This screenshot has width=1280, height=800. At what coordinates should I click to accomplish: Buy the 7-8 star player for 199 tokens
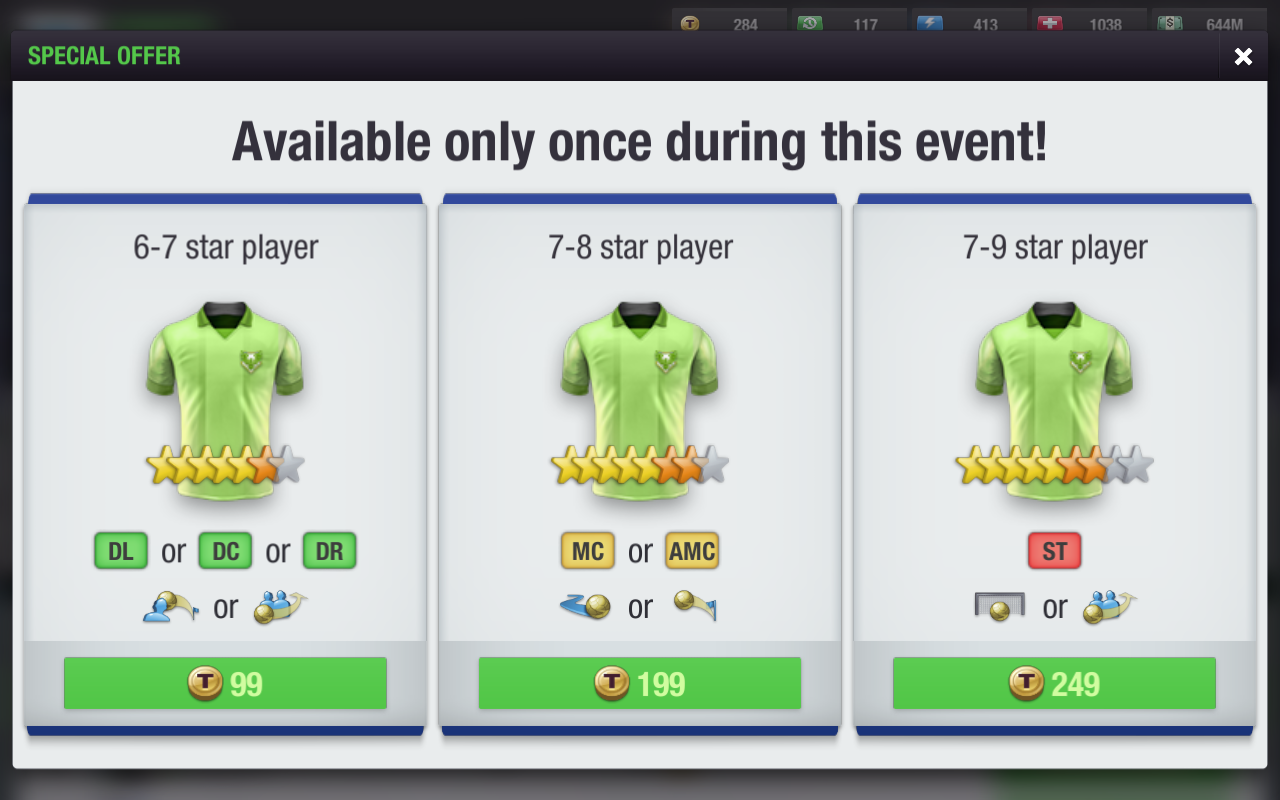coord(640,683)
